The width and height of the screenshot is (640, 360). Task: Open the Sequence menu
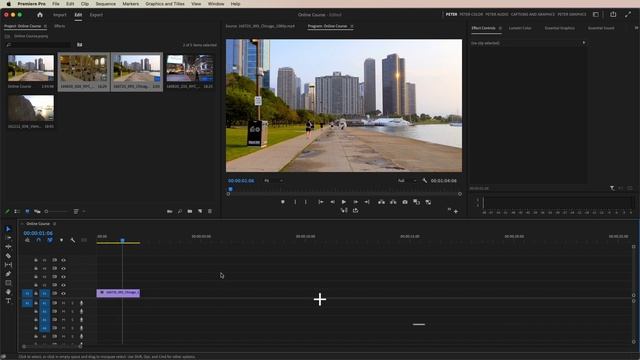[x=105, y=4]
